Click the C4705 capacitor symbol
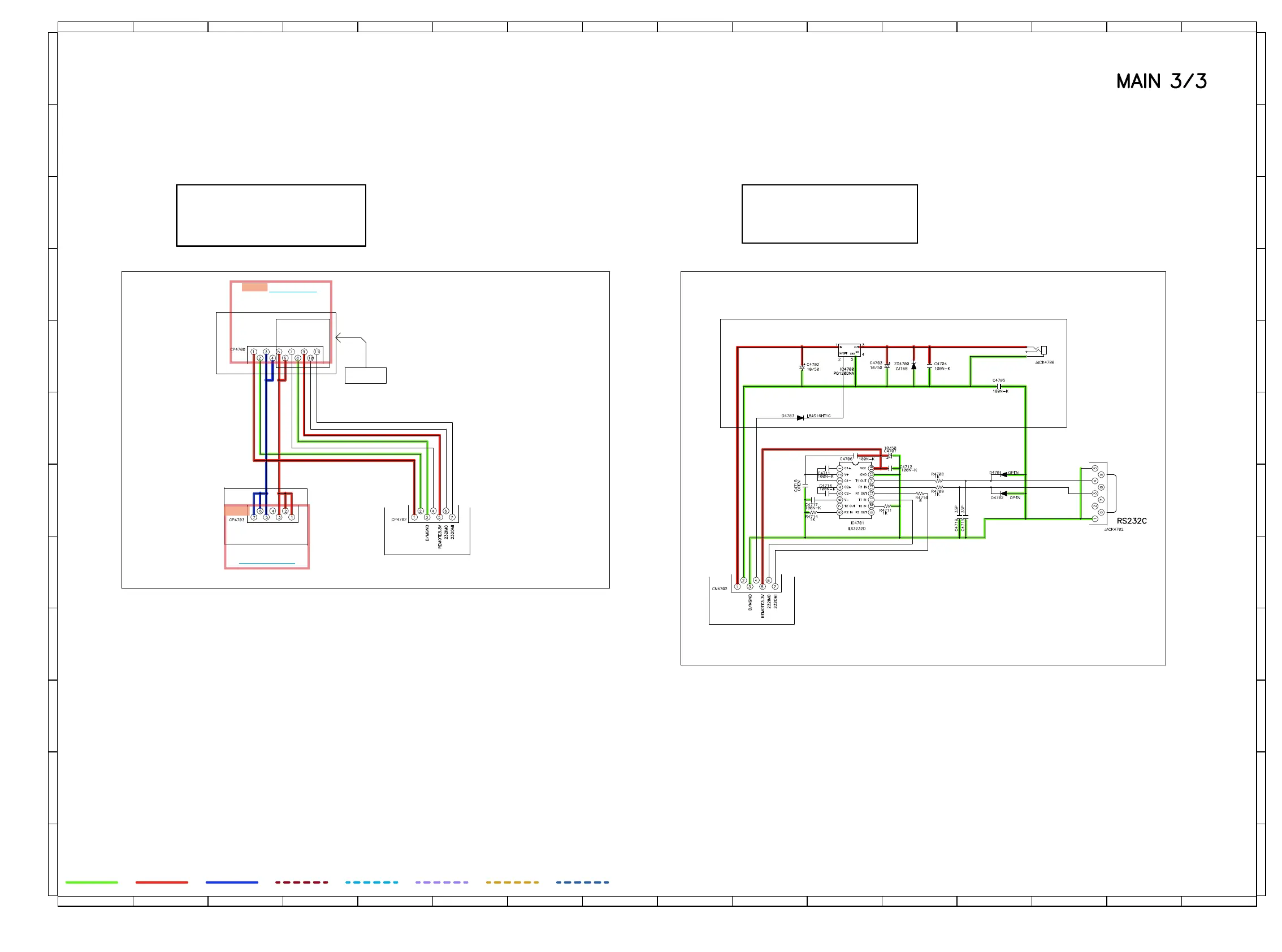This screenshot has height=952, width=1282. pos(1000,386)
